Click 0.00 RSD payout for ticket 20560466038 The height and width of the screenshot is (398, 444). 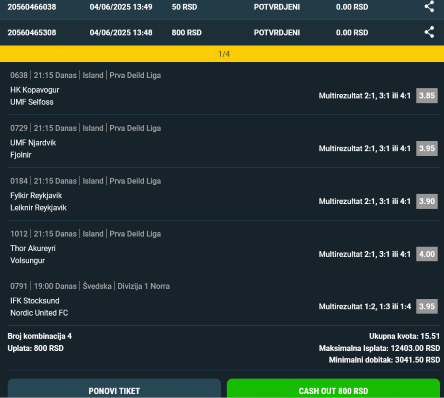tap(352, 7)
